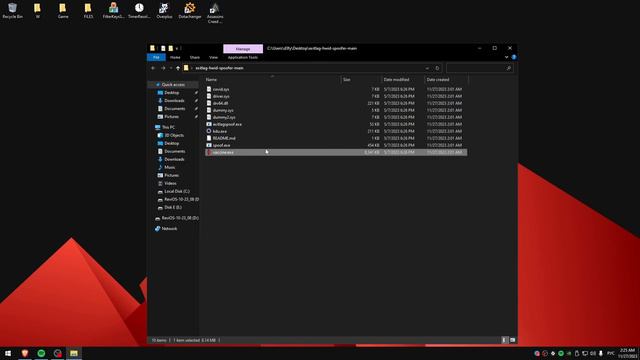Select 3D Objects under This PC
Image resolution: width=640 pixels, height=360 pixels.
[174, 135]
